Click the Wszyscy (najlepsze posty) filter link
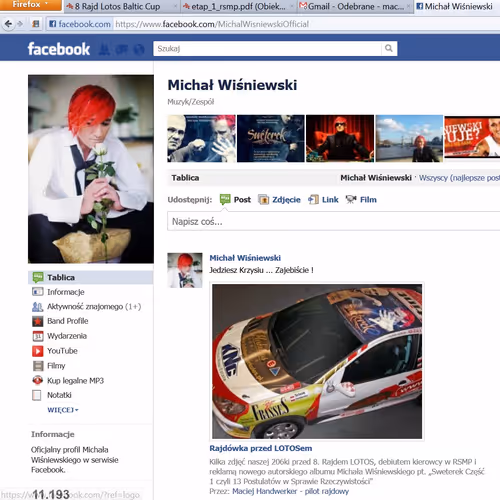500x500 pixels. click(x=459, y=178)
